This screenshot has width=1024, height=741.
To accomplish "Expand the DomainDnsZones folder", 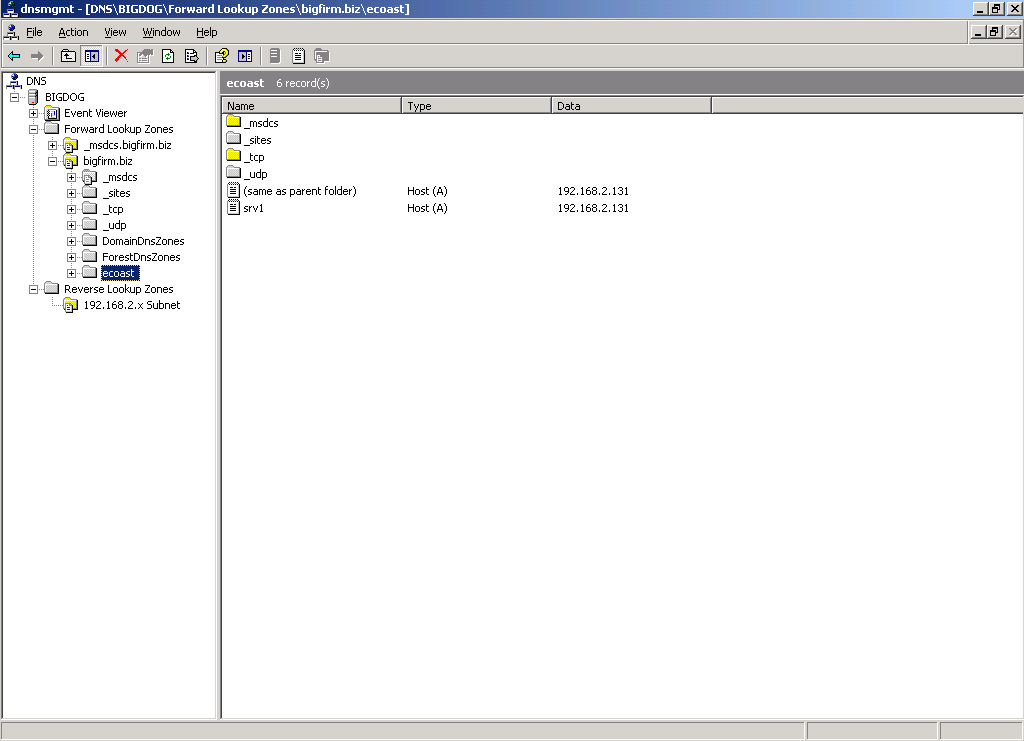I will coord(71,241).
